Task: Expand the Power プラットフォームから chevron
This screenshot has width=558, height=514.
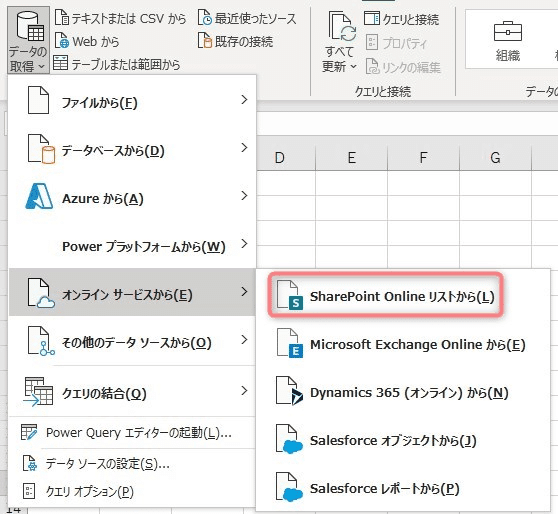Action: coord(244,243)
